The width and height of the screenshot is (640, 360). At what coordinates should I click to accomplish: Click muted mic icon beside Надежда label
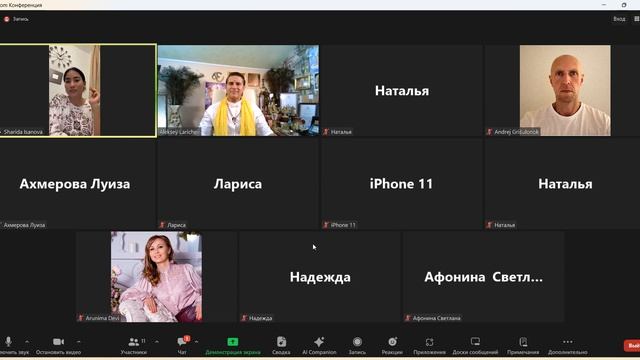tap(244, 318)
